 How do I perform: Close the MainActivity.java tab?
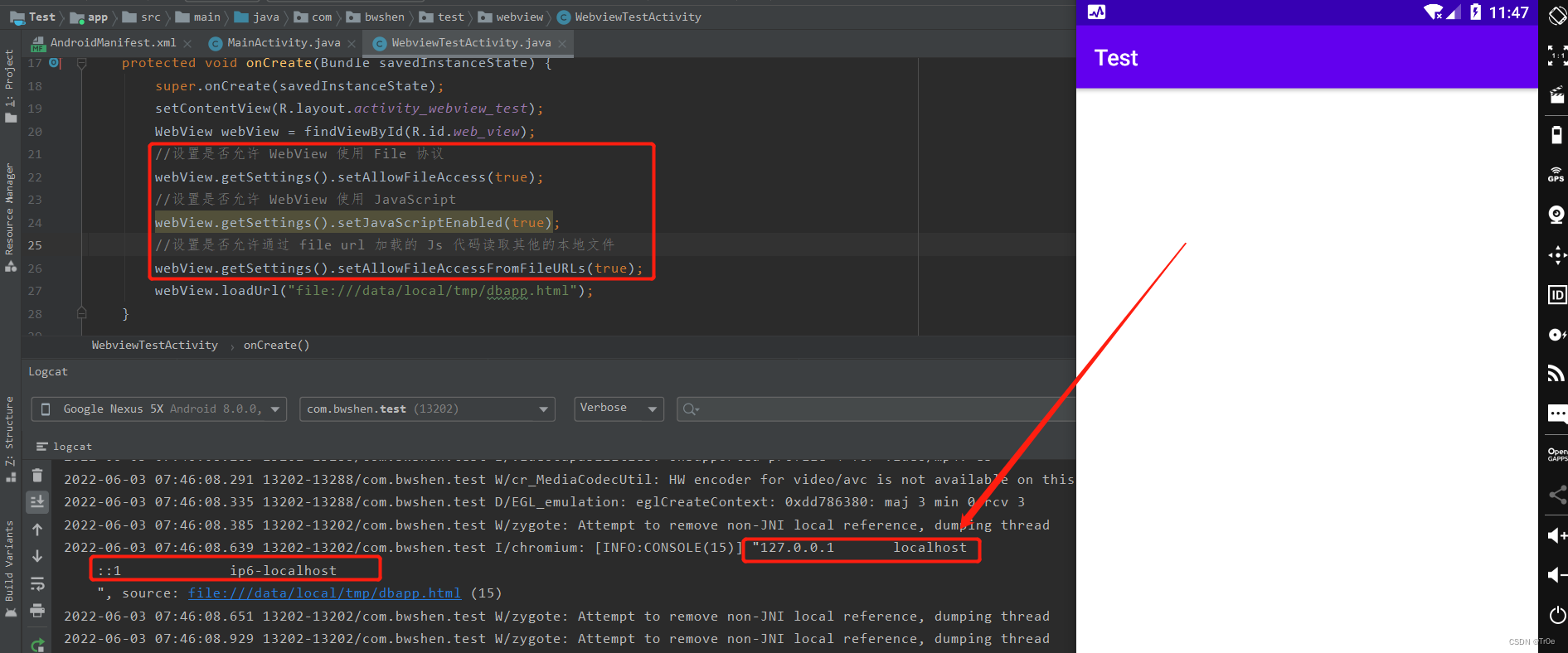(352, 43)
